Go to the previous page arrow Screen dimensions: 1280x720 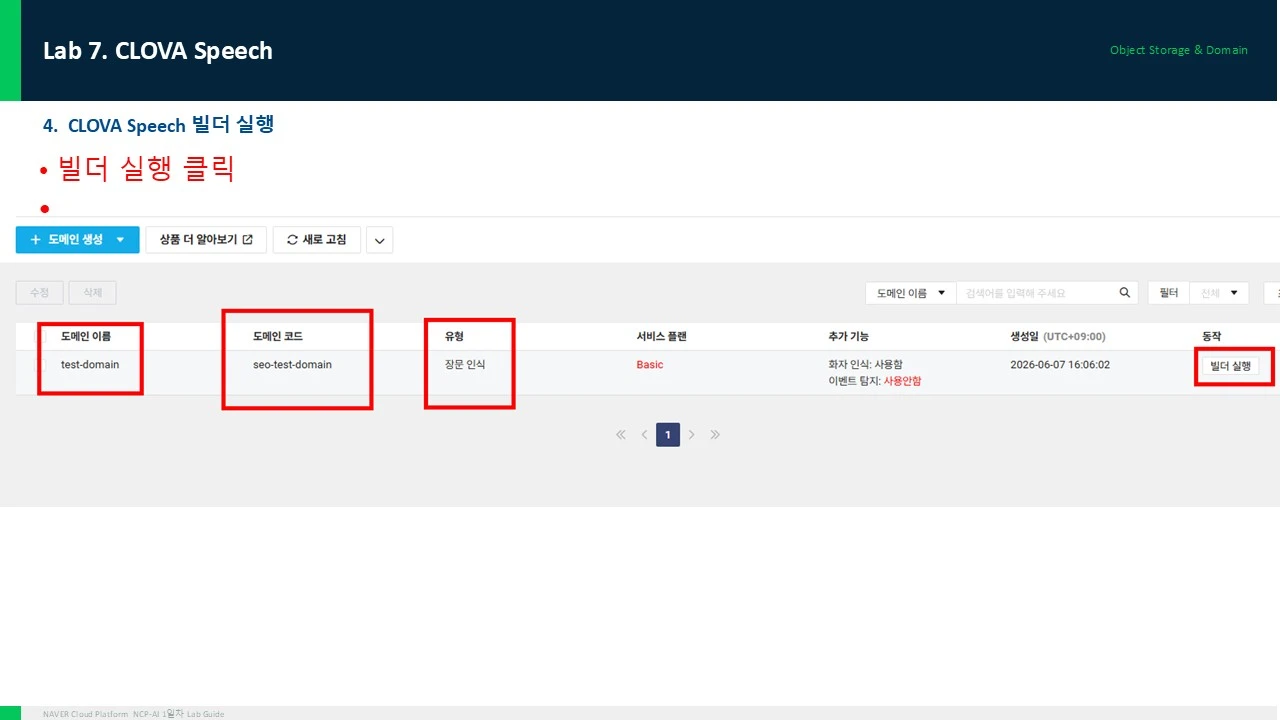[x=644, y=435]
